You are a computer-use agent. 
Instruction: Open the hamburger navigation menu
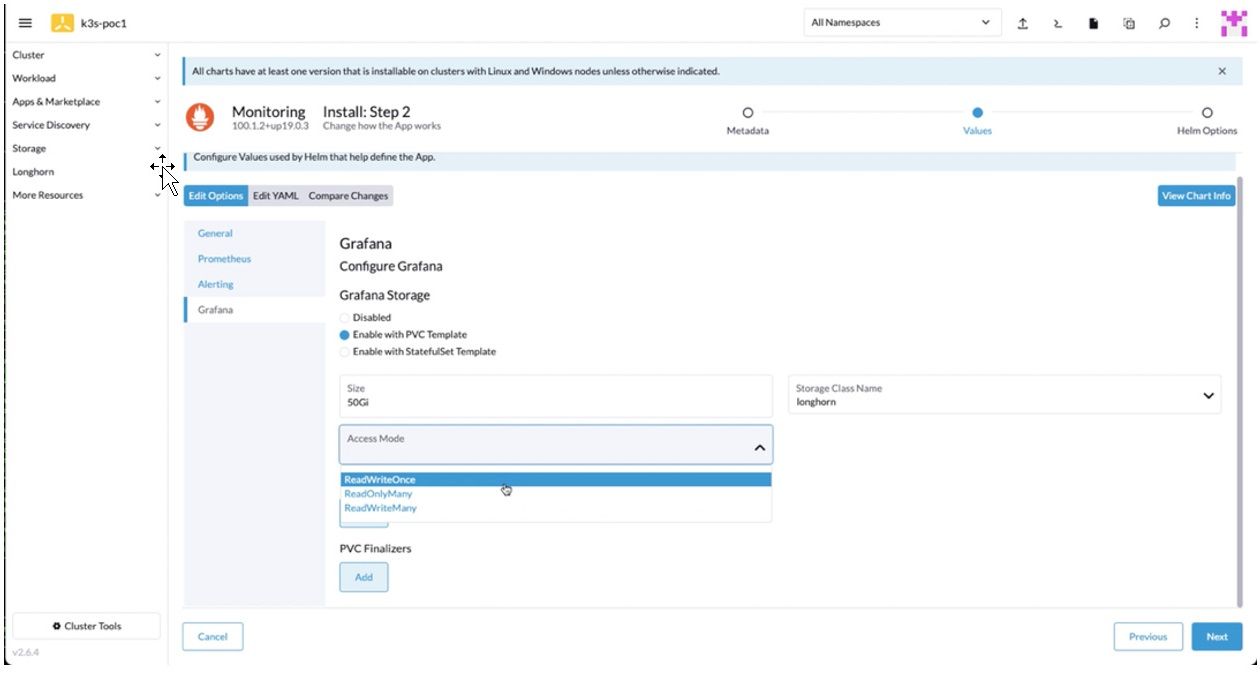tap(26, 23)
